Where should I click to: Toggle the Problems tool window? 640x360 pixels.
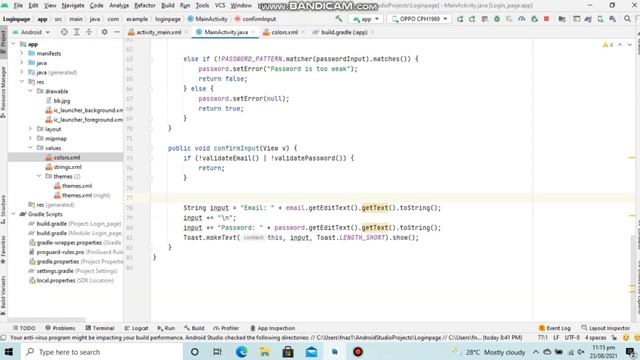(60, 328)
